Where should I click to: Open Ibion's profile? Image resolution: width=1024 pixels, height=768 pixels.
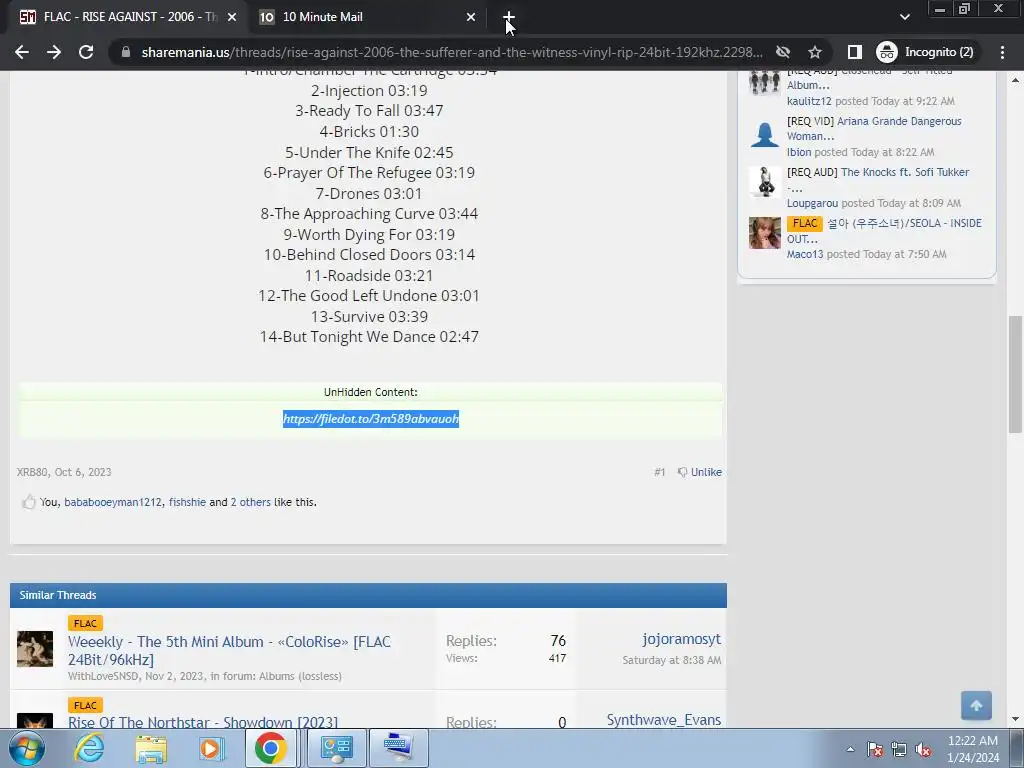point(799,152)
